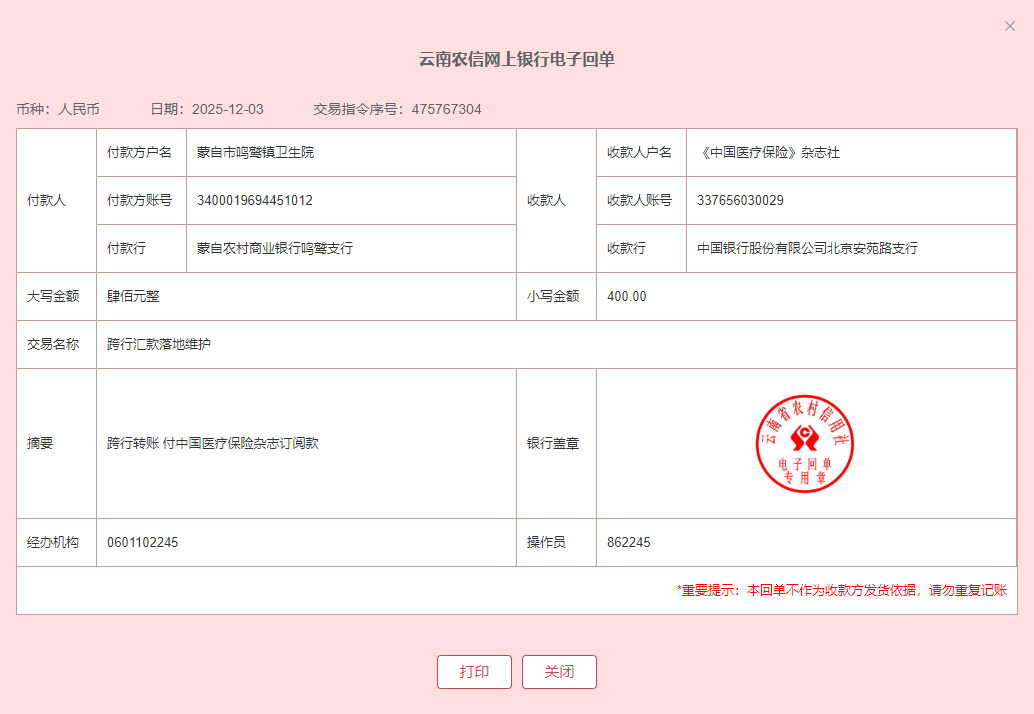Image resolution: width=1034 pixels, height=714 pixels.
Task: Click transaction name 跨行汇款落地维护
Action: tap(159, 345)
